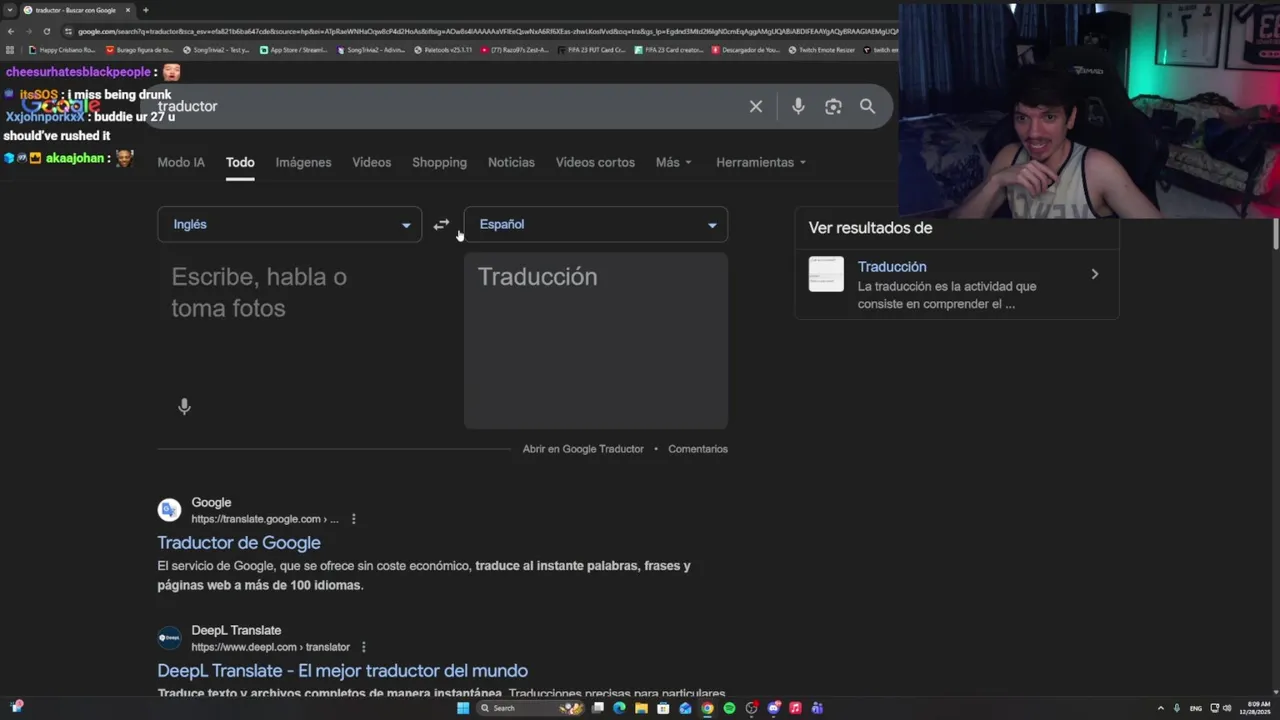Open Descargador de You... bookmark
This screenshot has height=720, width=1280.
pyautogui.click(x=746, y=49)
